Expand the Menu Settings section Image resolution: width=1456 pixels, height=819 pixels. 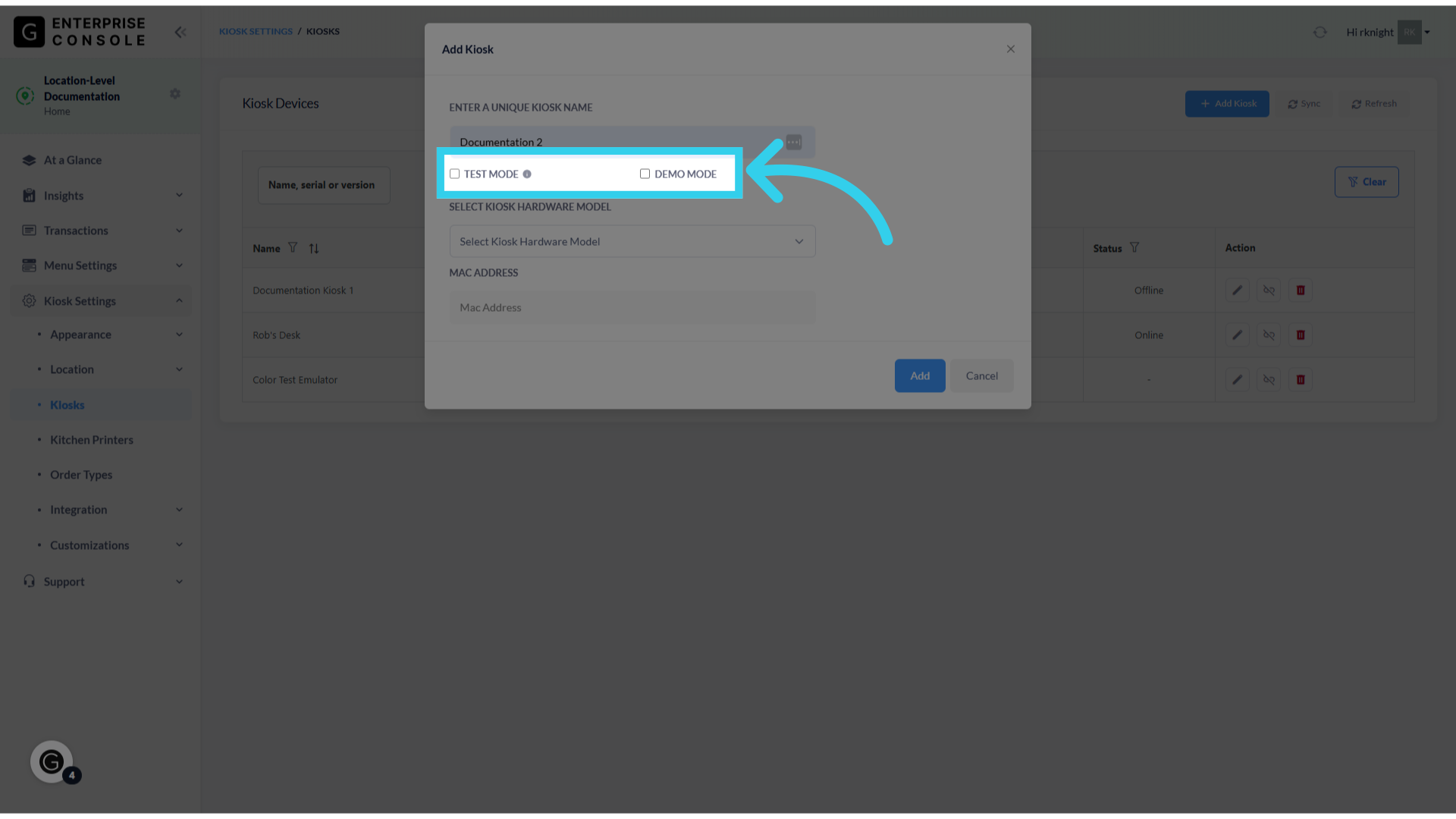102,265
